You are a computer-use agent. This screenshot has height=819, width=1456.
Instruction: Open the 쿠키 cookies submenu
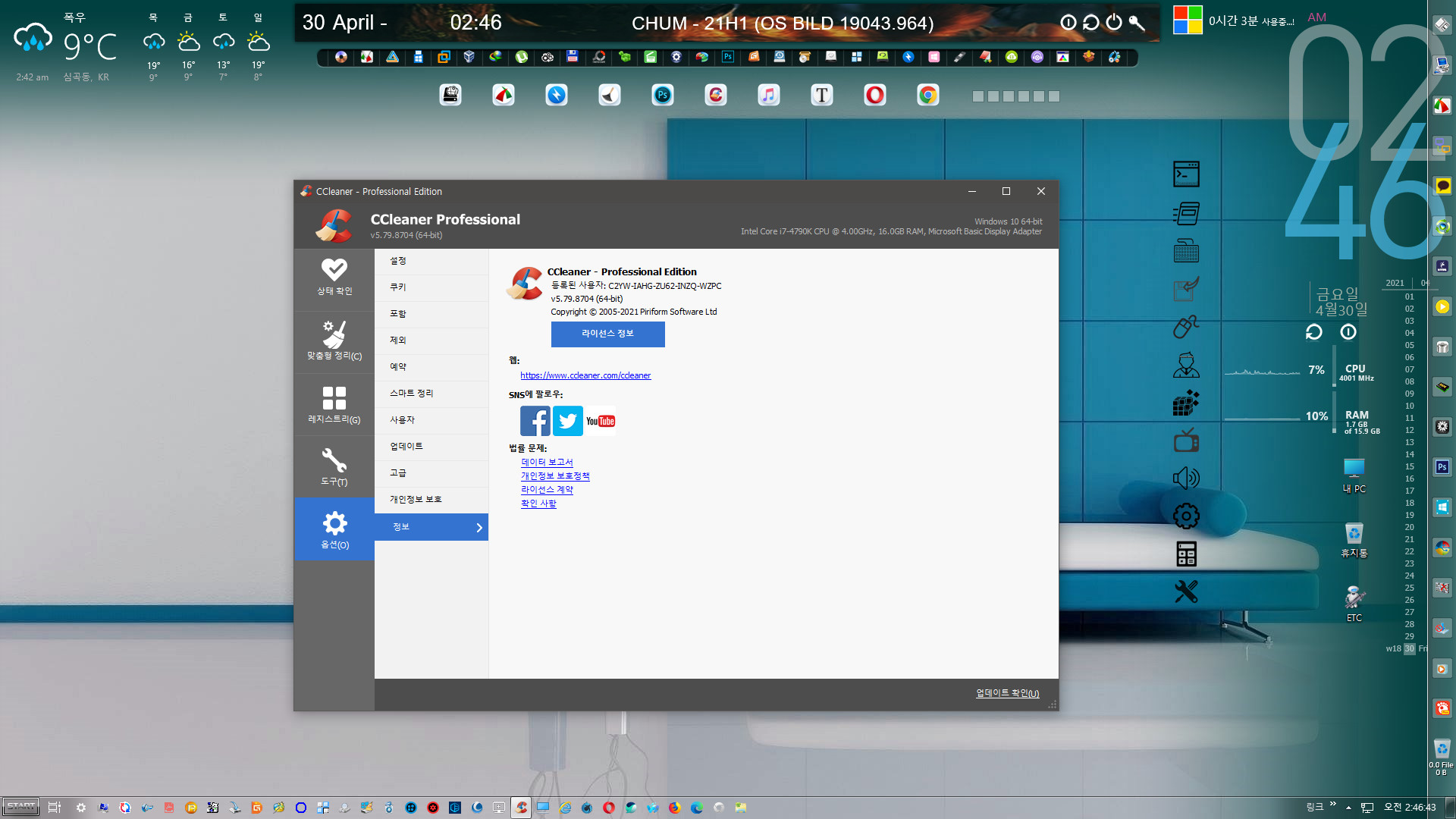point(431,287)
